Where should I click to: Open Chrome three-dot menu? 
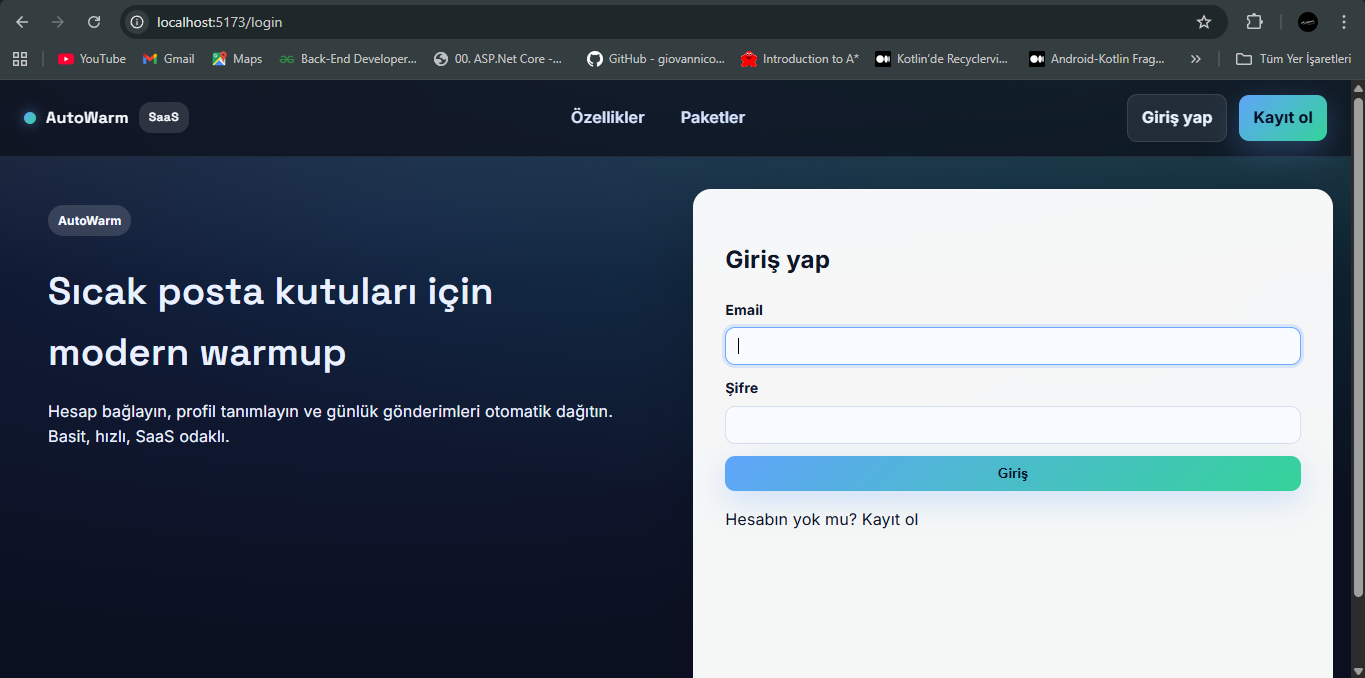click(x=1343, y=22)
